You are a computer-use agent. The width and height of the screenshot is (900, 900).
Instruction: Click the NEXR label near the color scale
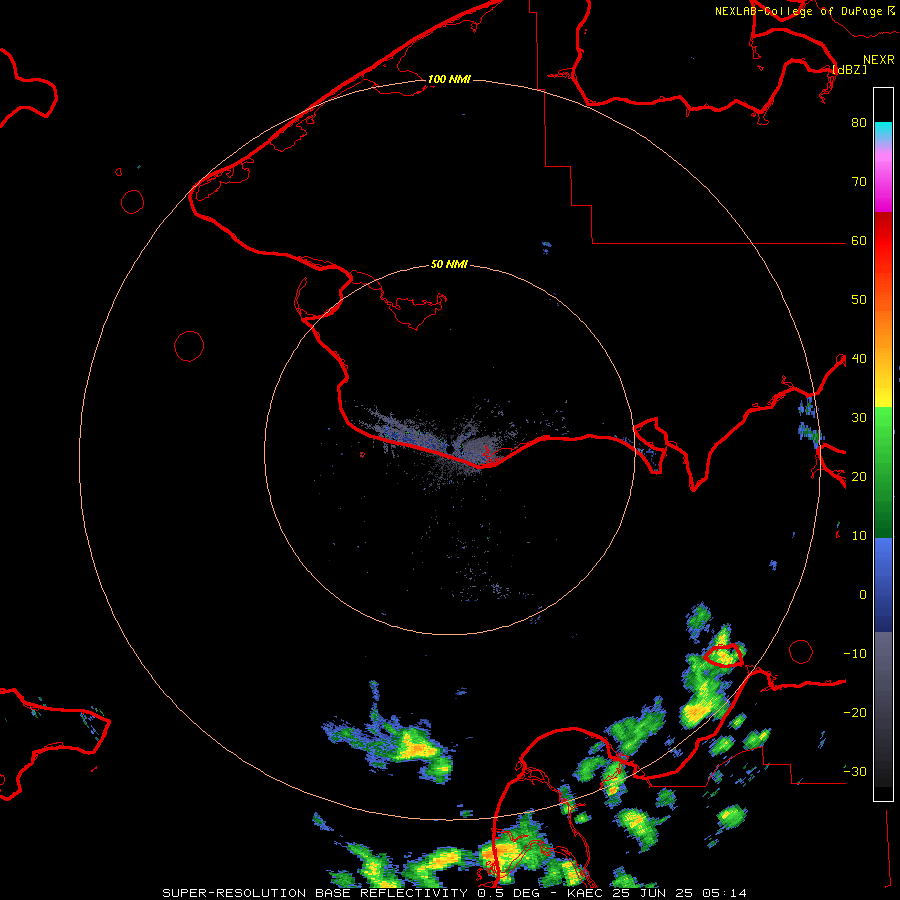pyautogui.click(x=879, y=60)
